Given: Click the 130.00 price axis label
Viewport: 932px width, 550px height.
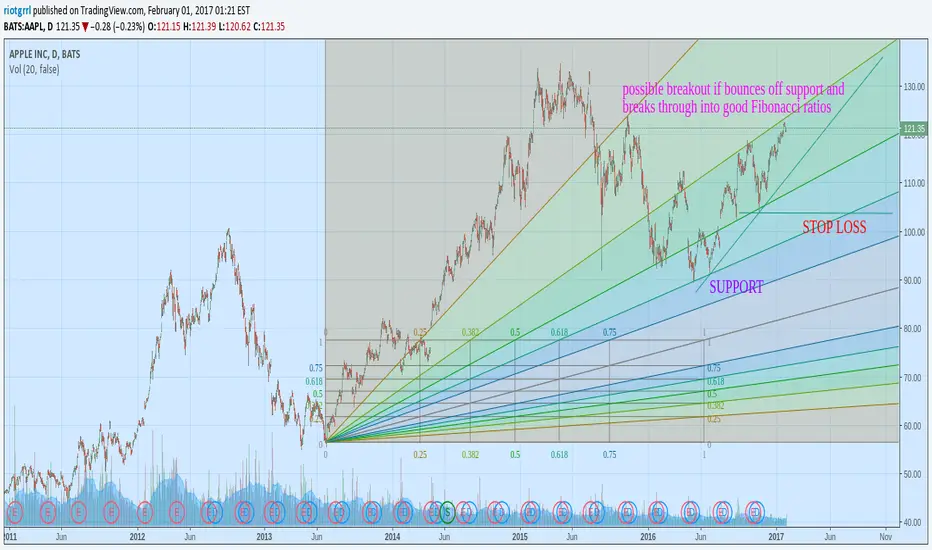Looking at the screenshot, I should (914, 87).
